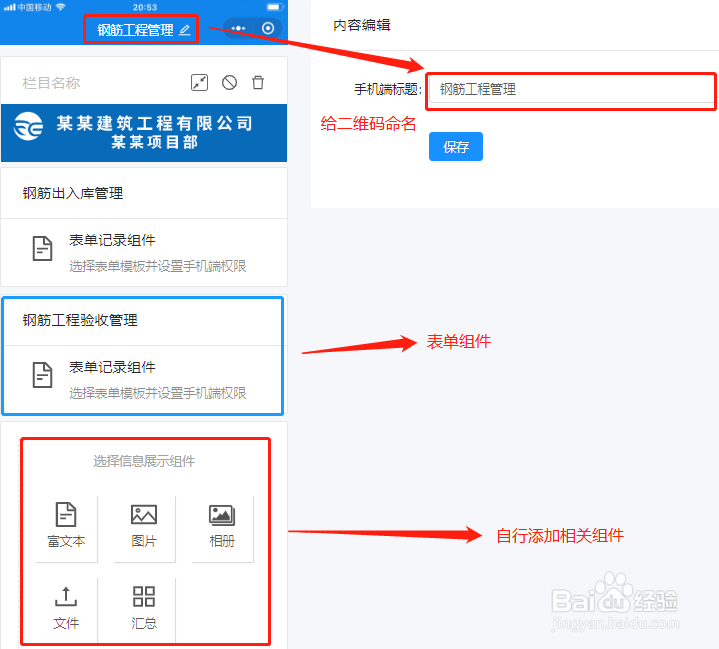Click the disable (circle-slash) icon in 栏目名称 row

tap(229, 83)
